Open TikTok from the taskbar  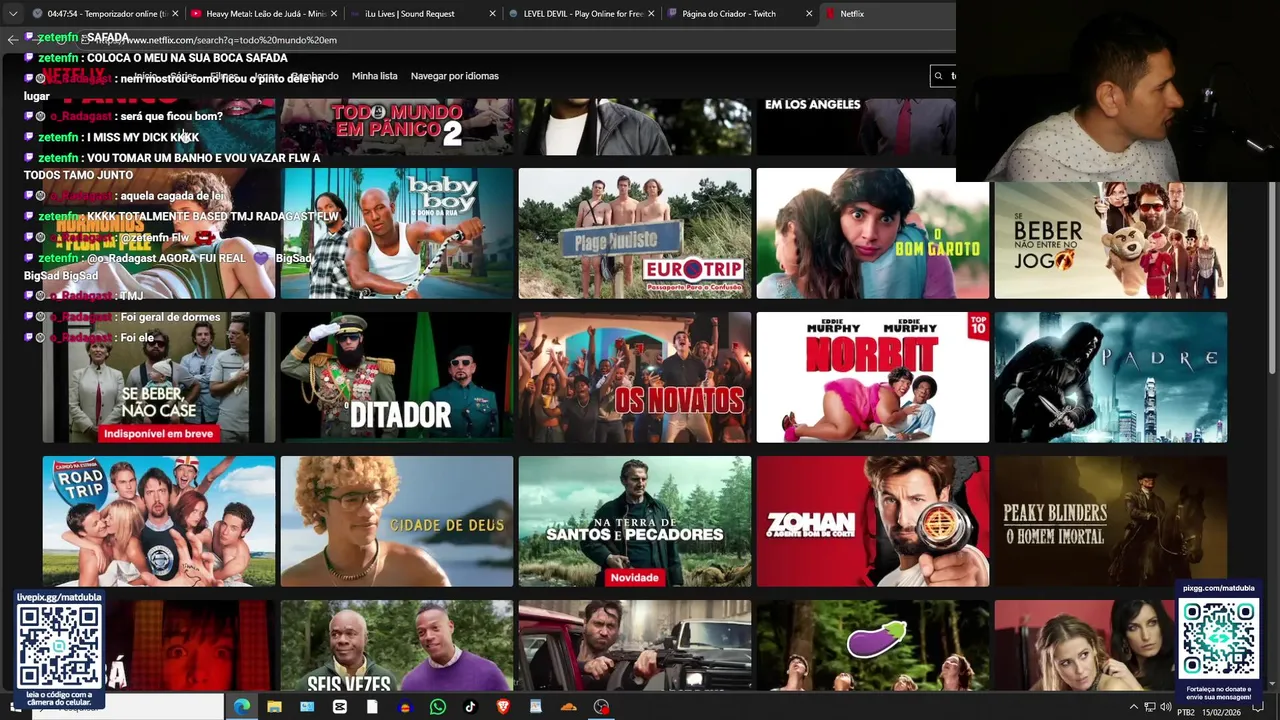(x=470, y=707)
